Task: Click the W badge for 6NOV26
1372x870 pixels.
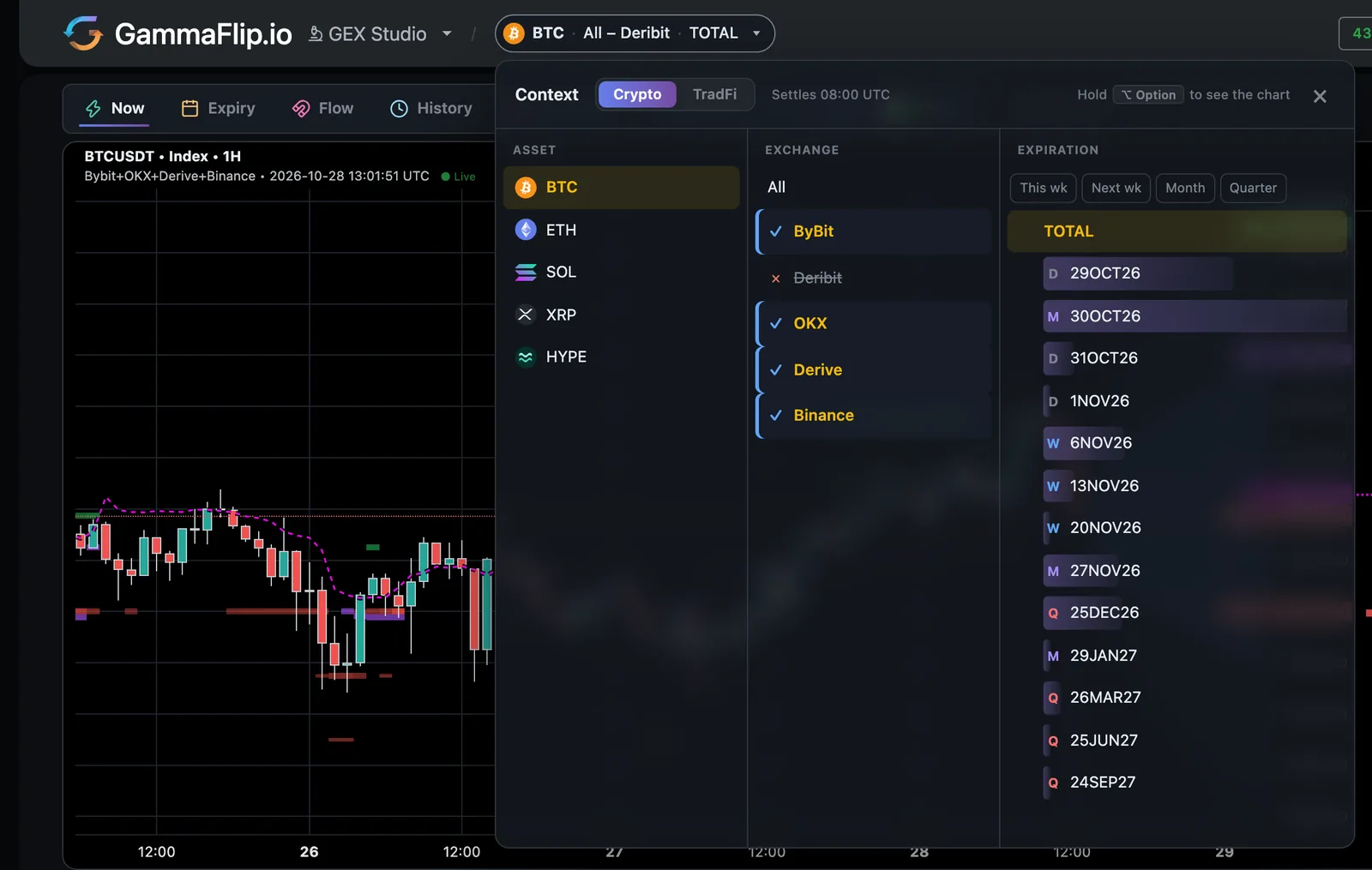Action: coord(1053,443)
